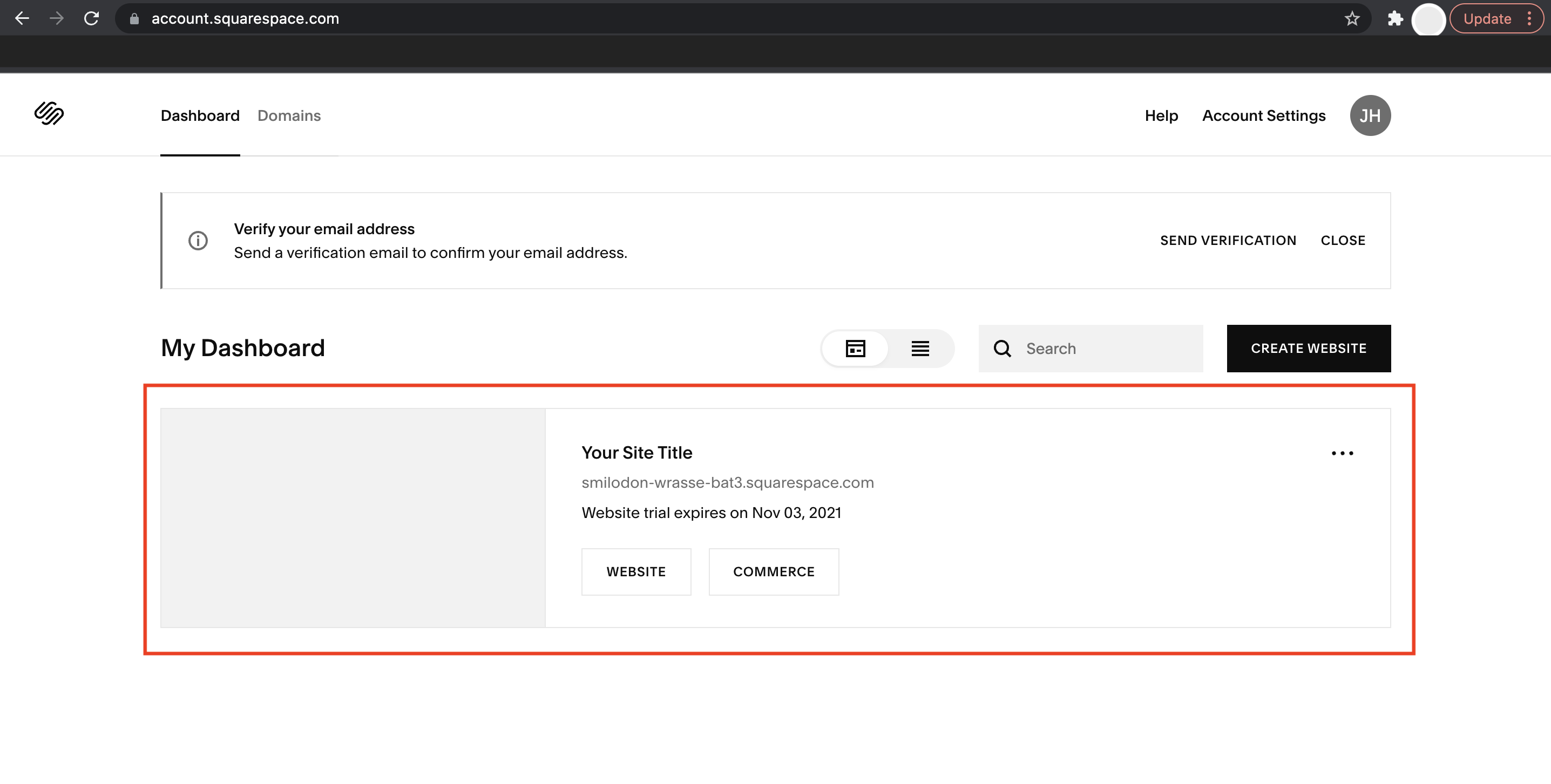
Task: Click the information circle icon
Action: pyautogui.click(x=197, y=240)
